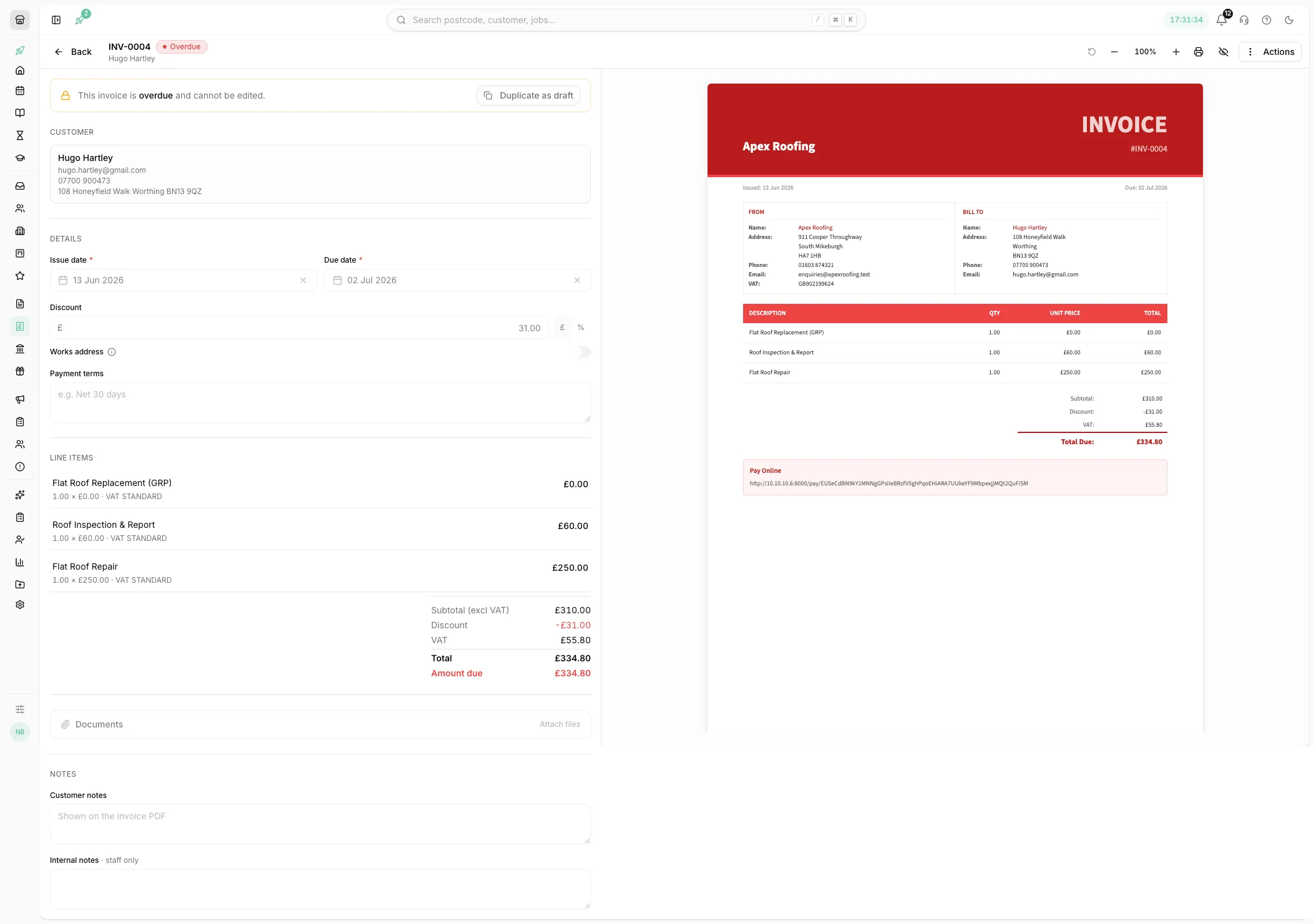Viewport: 1314px width, 924px height.
Task: Select the Flat Roof Repair line item
Action: click(x=320, y=573)
